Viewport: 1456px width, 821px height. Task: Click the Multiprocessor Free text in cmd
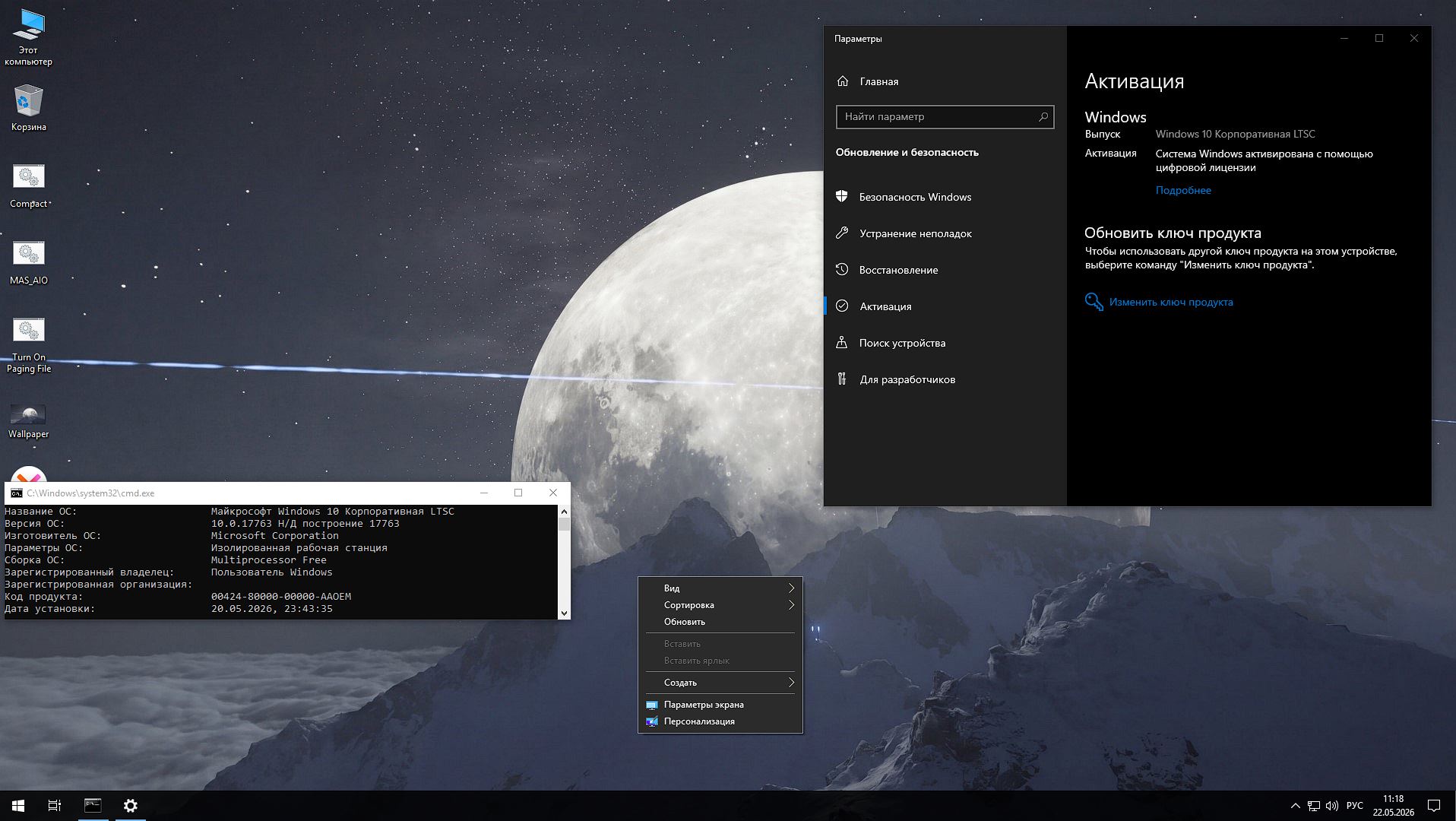(x=269, y=560)
